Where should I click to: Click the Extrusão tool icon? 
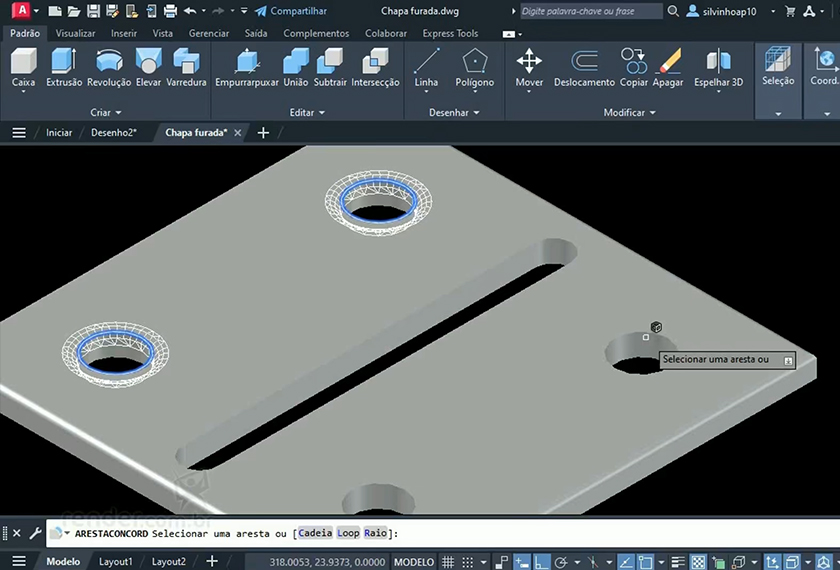(x=64, y=62)
